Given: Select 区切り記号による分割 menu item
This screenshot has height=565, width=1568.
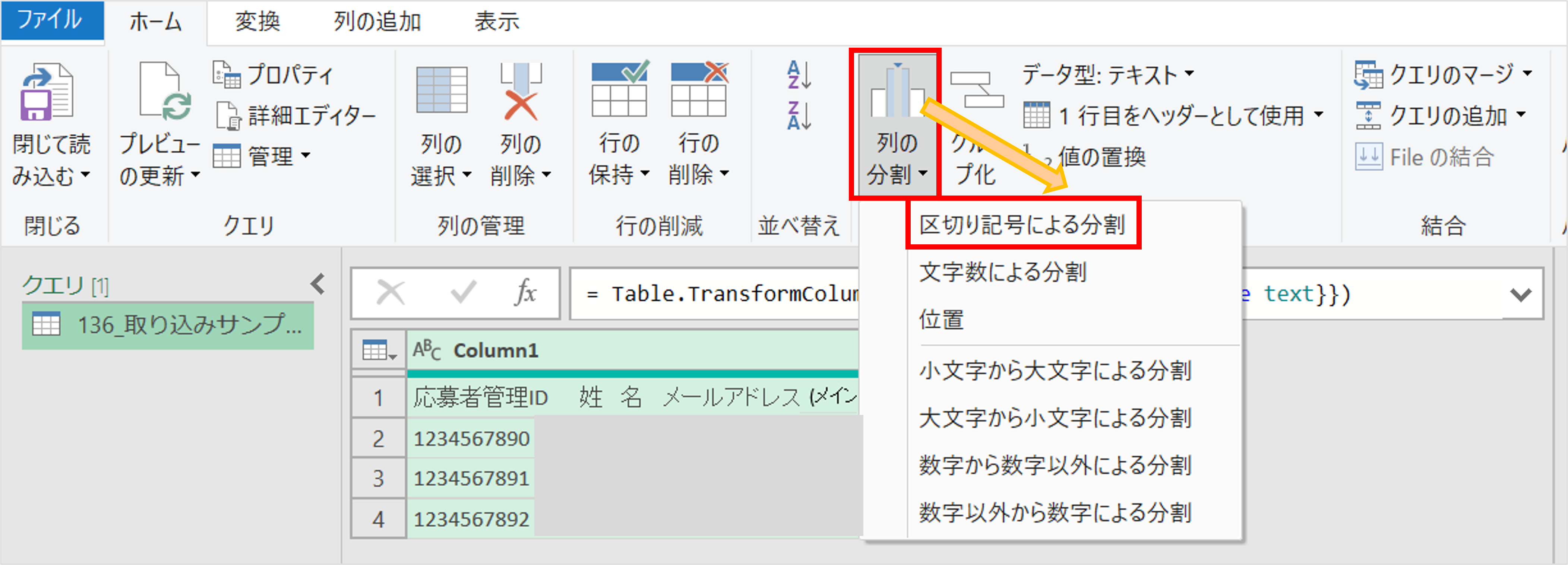Looking at the screenshot, I should pyautogui.click(x=1022, y=225).
